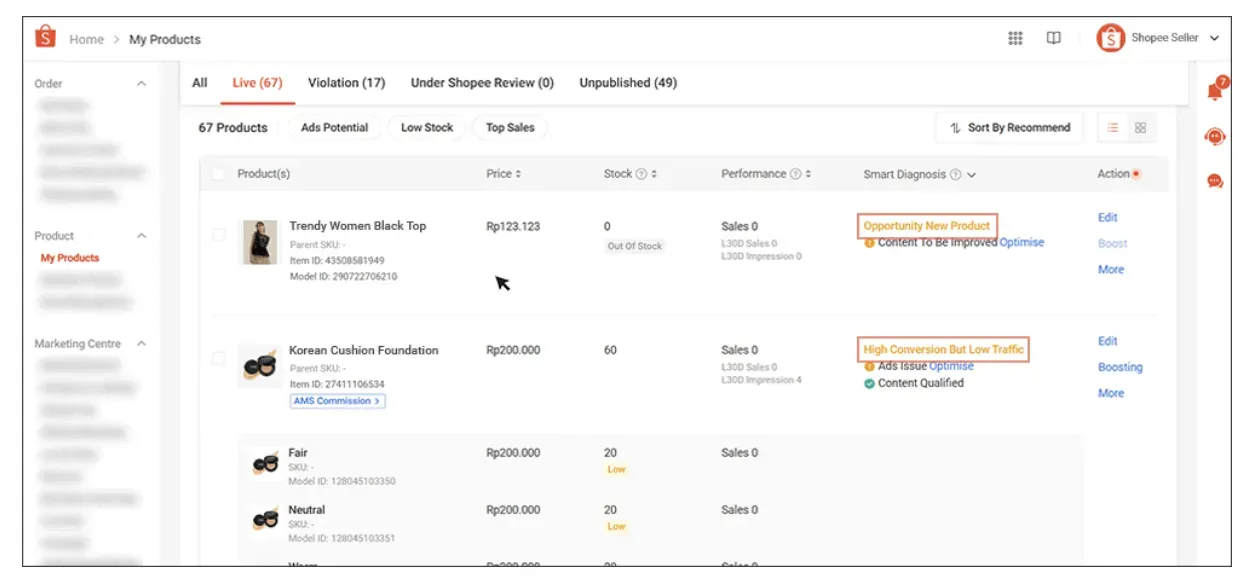The image size is (1254, 586).
Task: Switch to the All products tab
Action: [200, 83]
